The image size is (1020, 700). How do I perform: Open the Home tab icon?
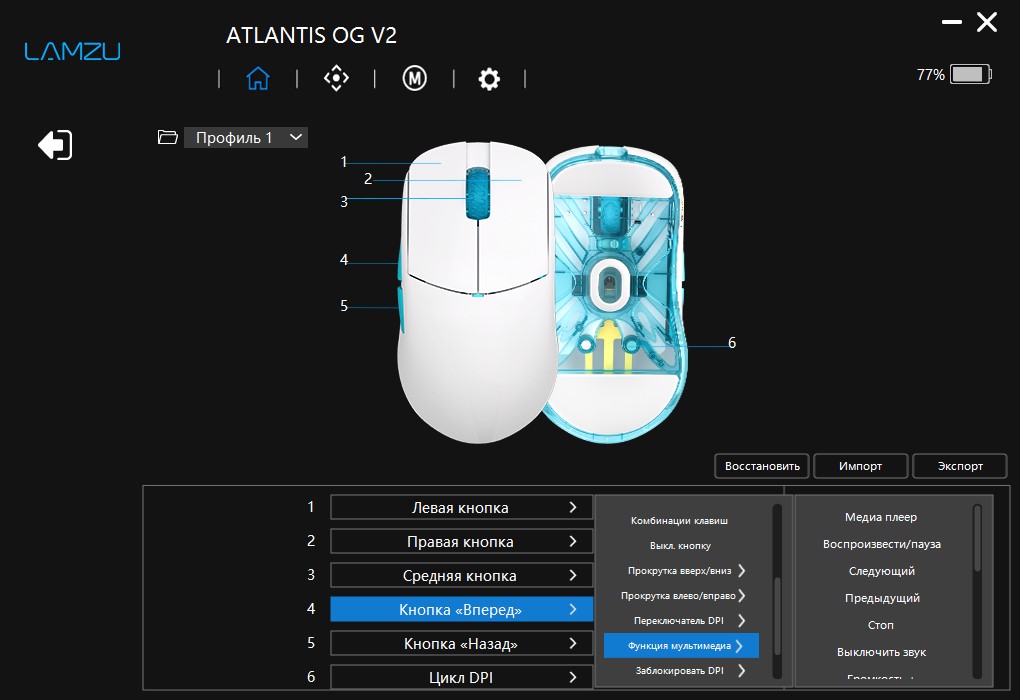pyautogui.click(x=258, y=79)
